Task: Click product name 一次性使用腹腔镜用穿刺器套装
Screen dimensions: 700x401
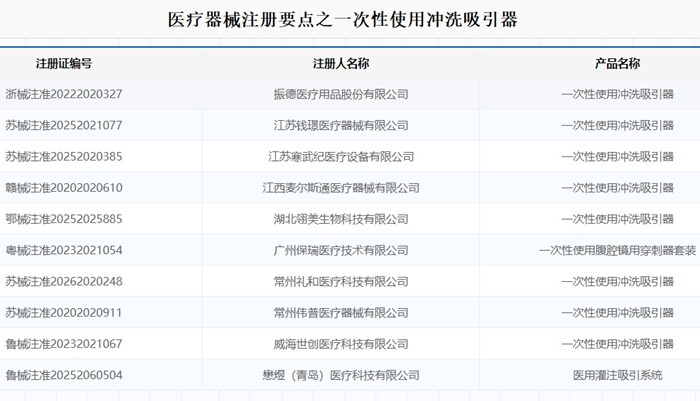Action: click(617, 251)
